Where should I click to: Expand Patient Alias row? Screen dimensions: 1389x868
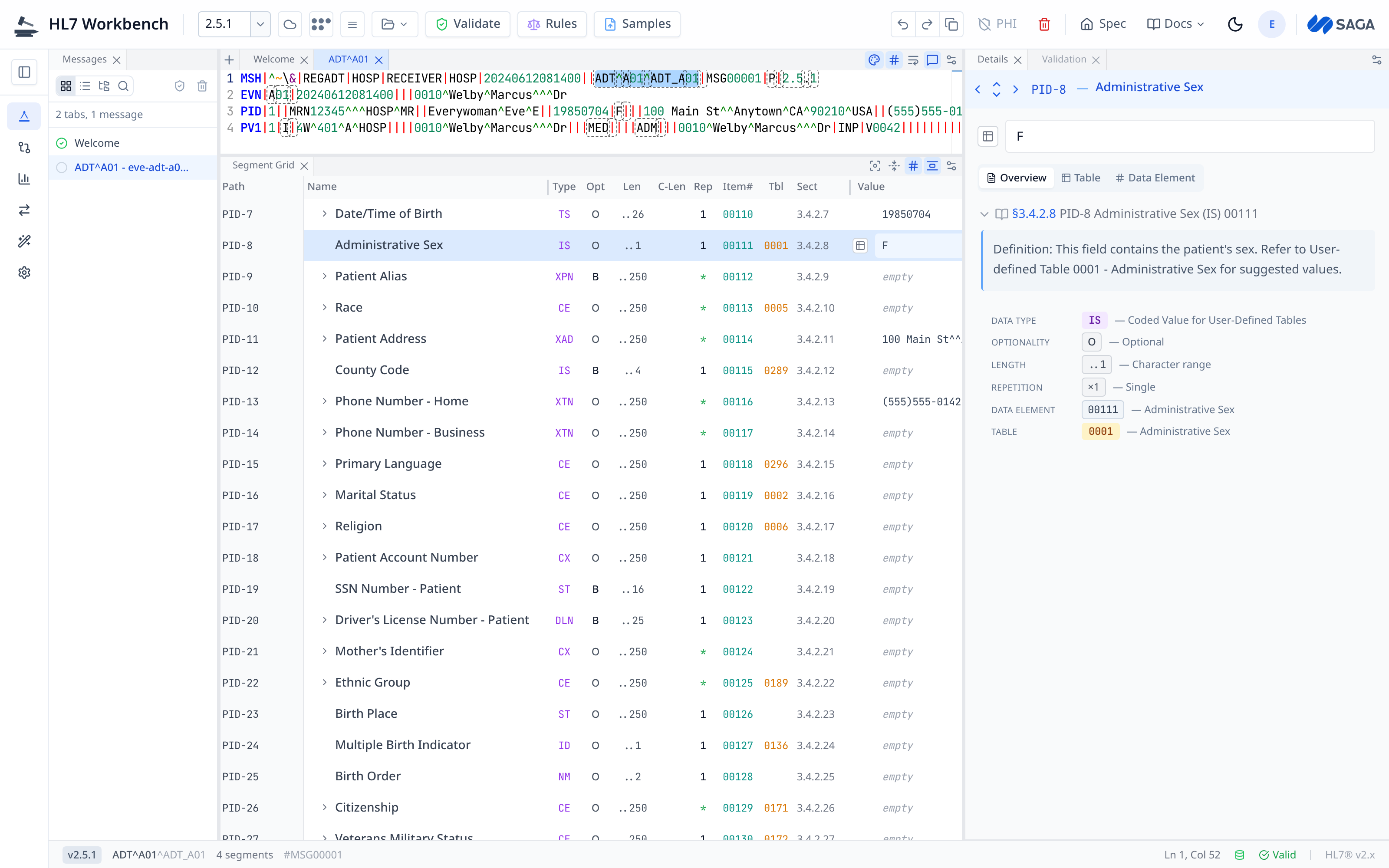pos(324,277)
